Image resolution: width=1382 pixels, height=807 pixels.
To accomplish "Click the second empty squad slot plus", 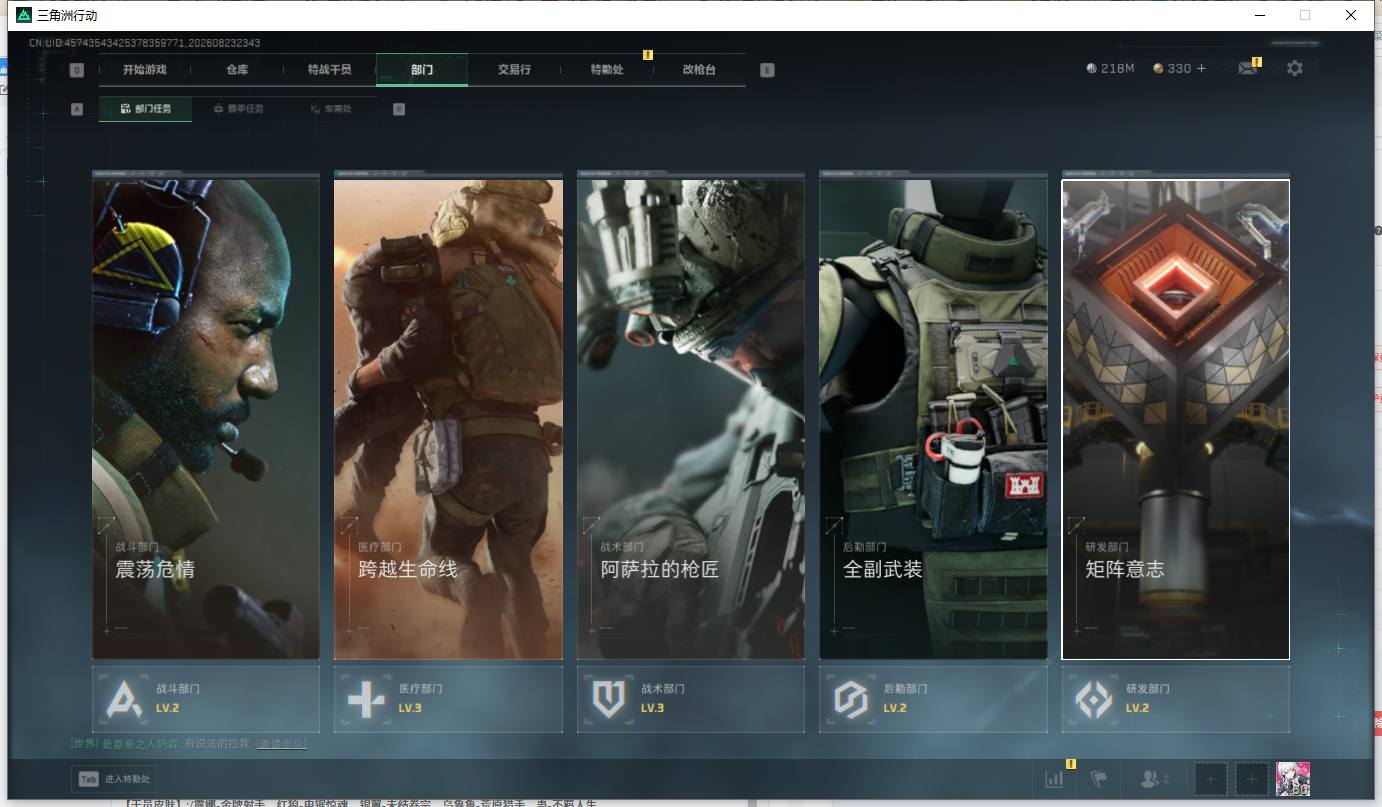I will [x=1252, y=779].
